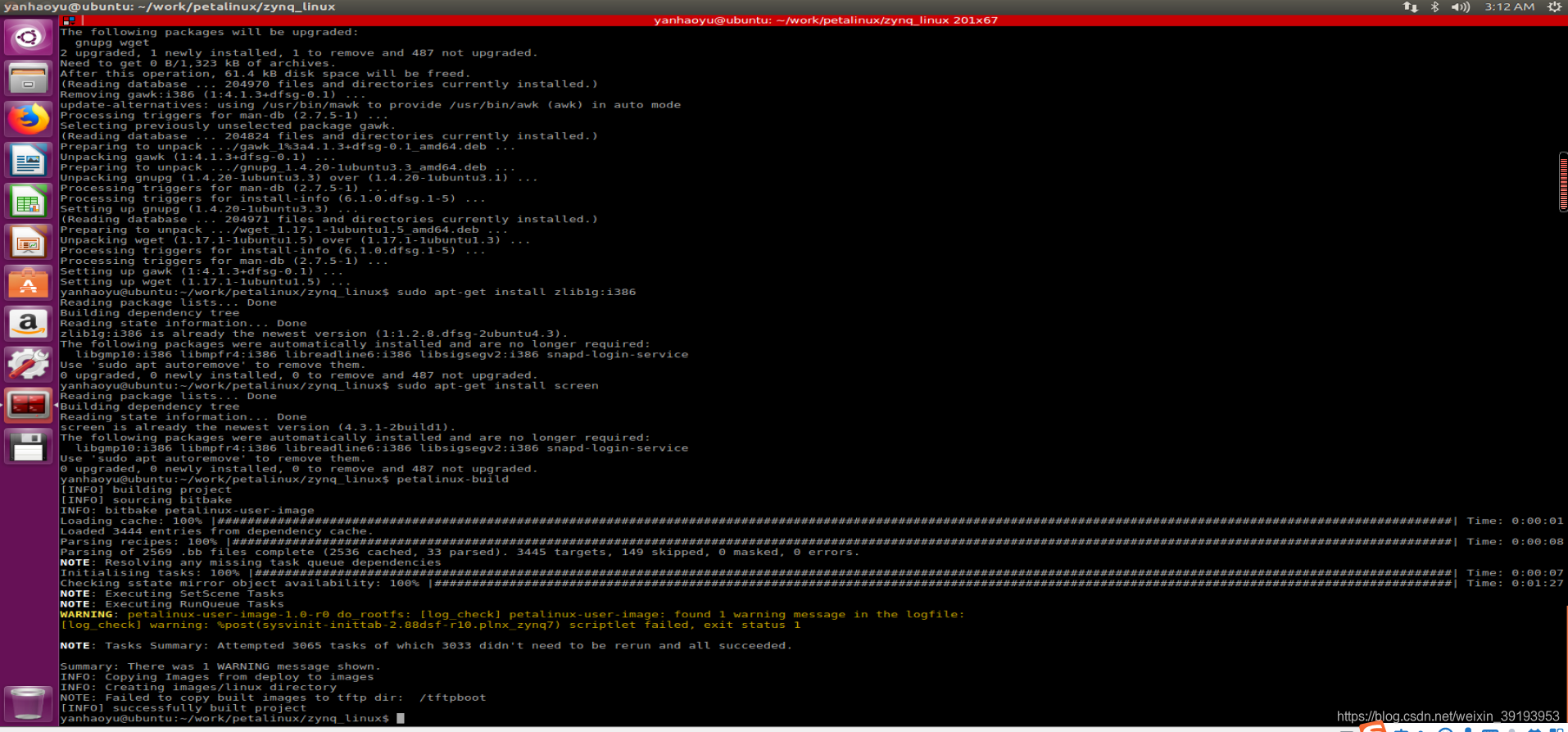
Task: Open Ubuntu Software center icon
Action: pos(29,283)
